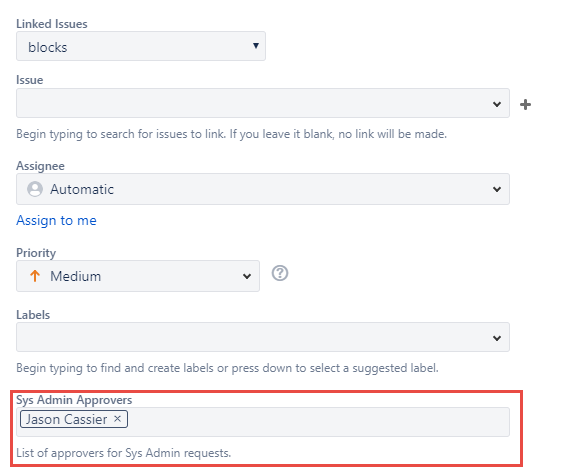Click the orange Medium priority arrow icon
Viewport: 564px width, 473px height.
35,276
